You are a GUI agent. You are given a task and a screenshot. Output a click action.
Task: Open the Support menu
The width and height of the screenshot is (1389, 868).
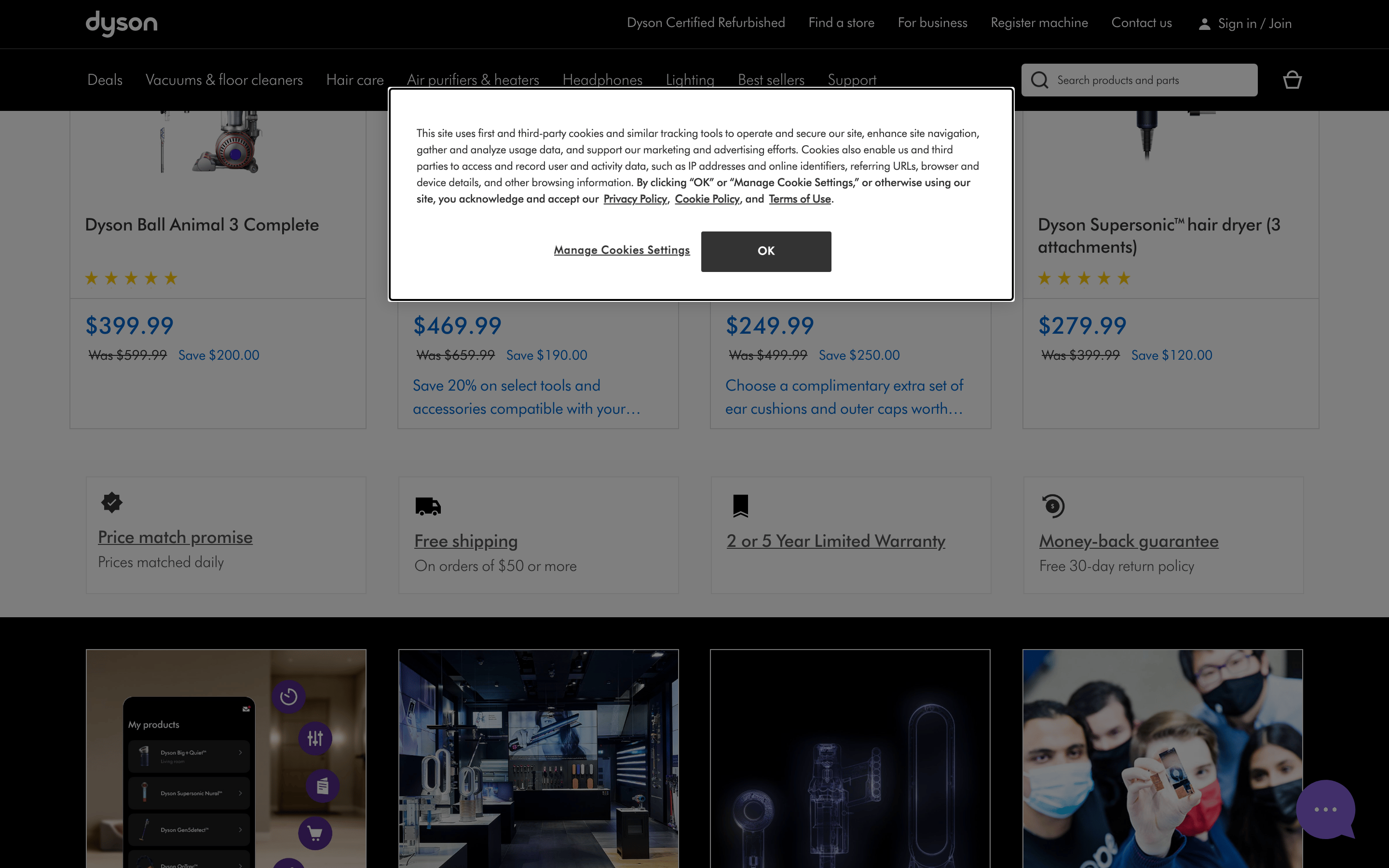852,80
